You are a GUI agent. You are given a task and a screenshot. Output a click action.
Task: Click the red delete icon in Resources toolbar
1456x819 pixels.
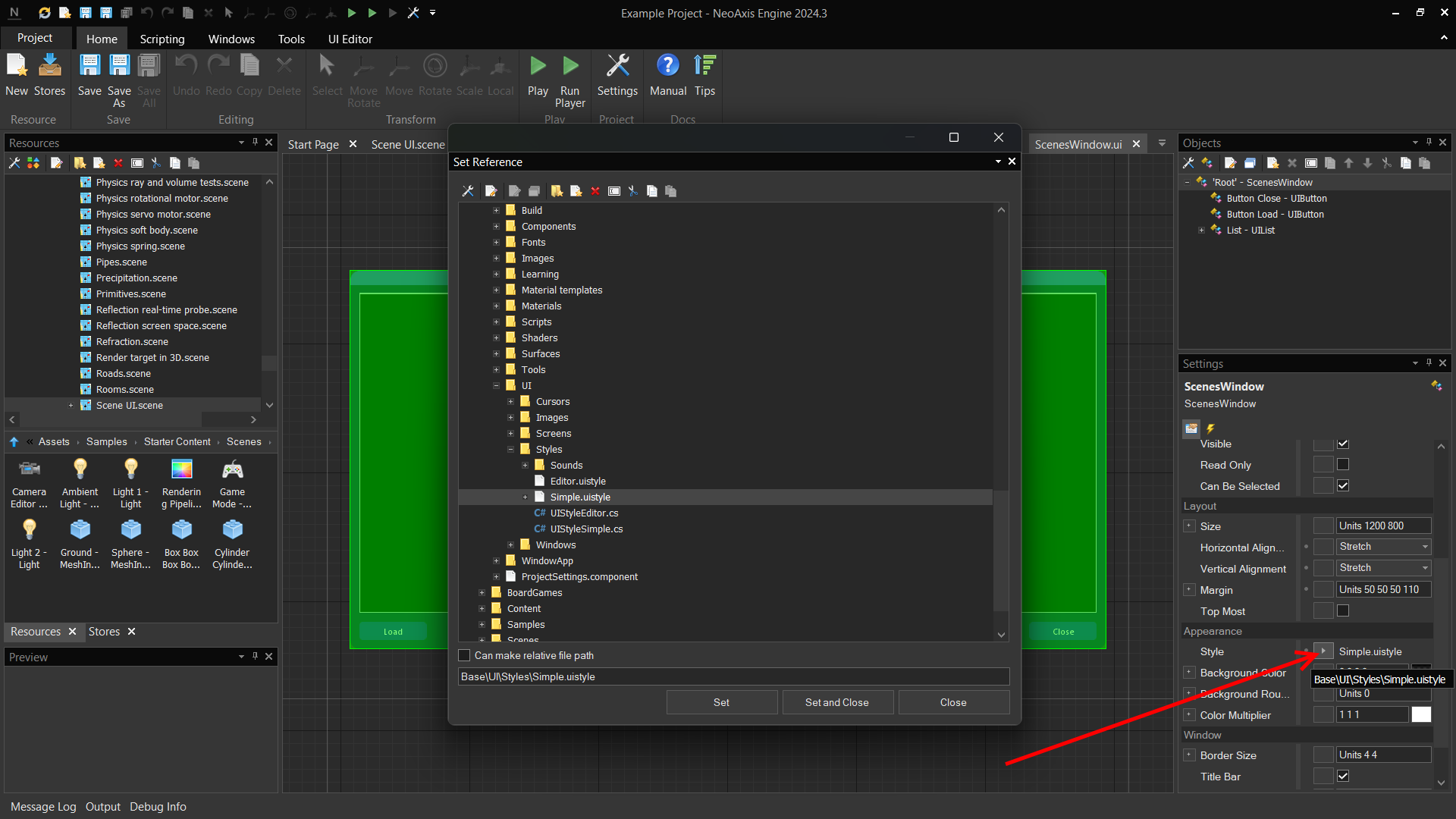coord(118,163)
